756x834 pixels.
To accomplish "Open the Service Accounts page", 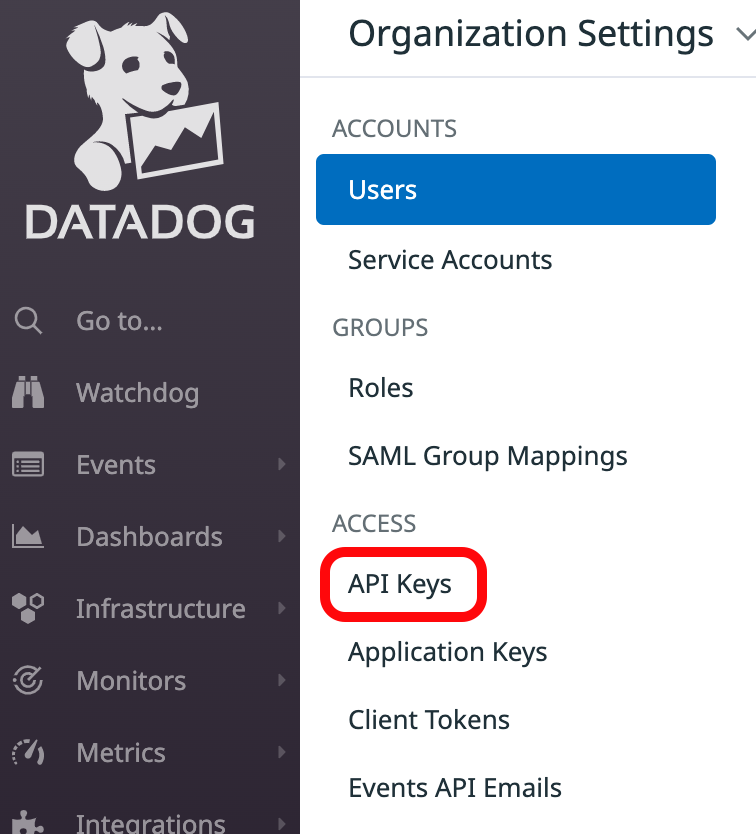I will pyautogui.click(x=450, y=260).
